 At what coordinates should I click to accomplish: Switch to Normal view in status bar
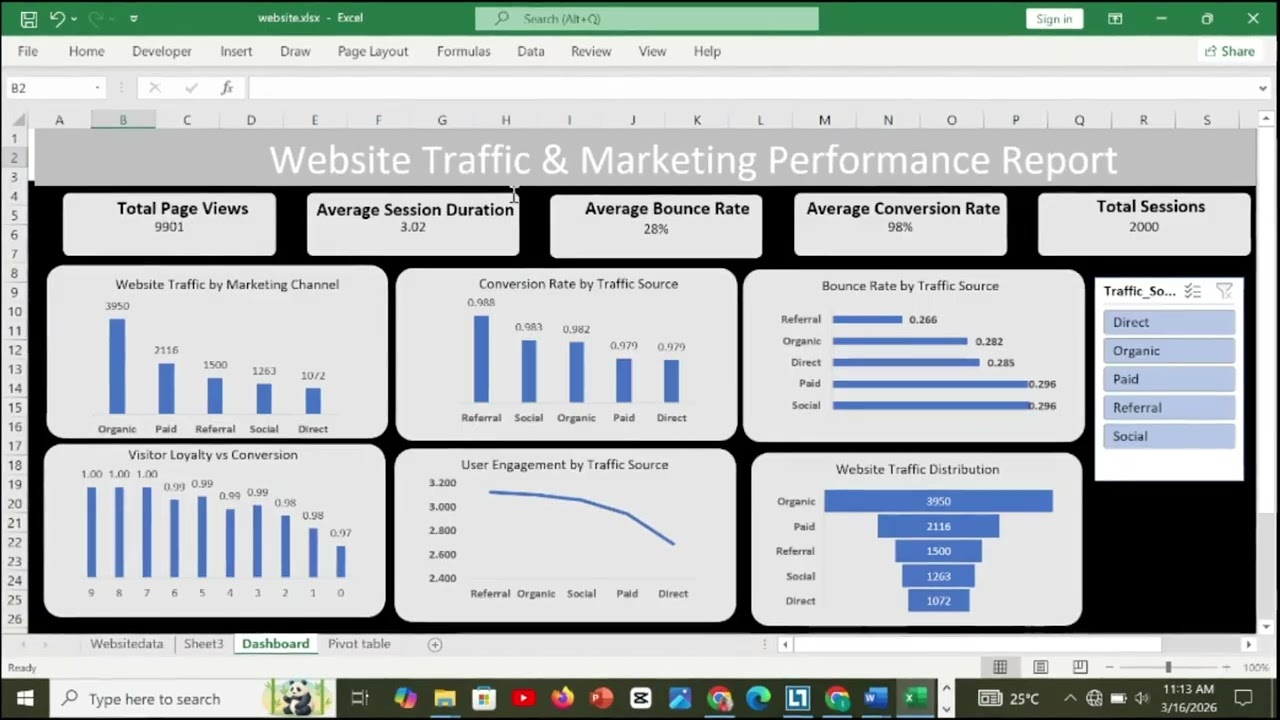point(1000,667)
